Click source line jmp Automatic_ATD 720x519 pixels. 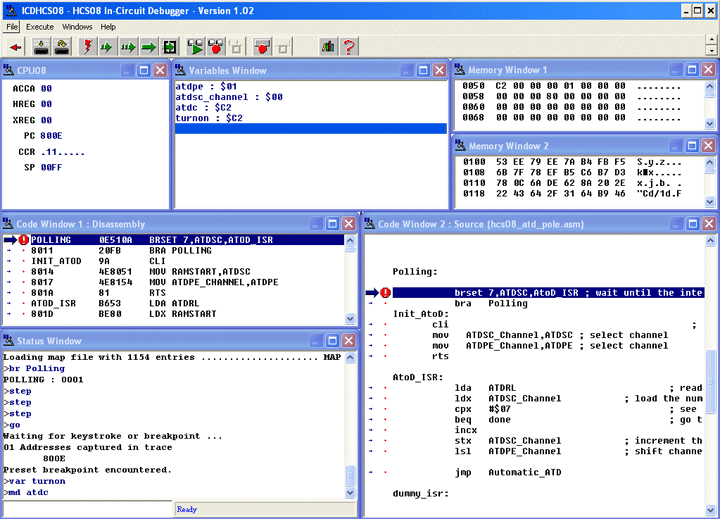tap(508, 472)
